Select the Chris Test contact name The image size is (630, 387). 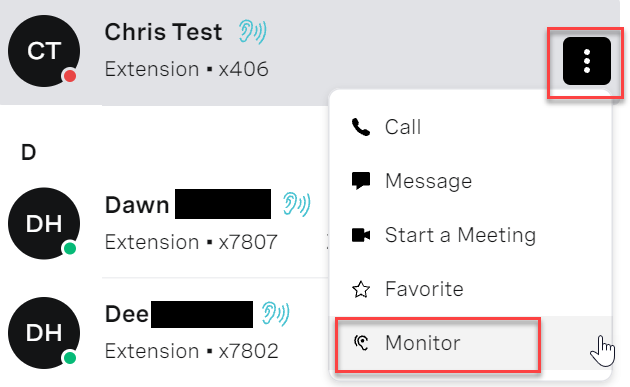[163, 32]
